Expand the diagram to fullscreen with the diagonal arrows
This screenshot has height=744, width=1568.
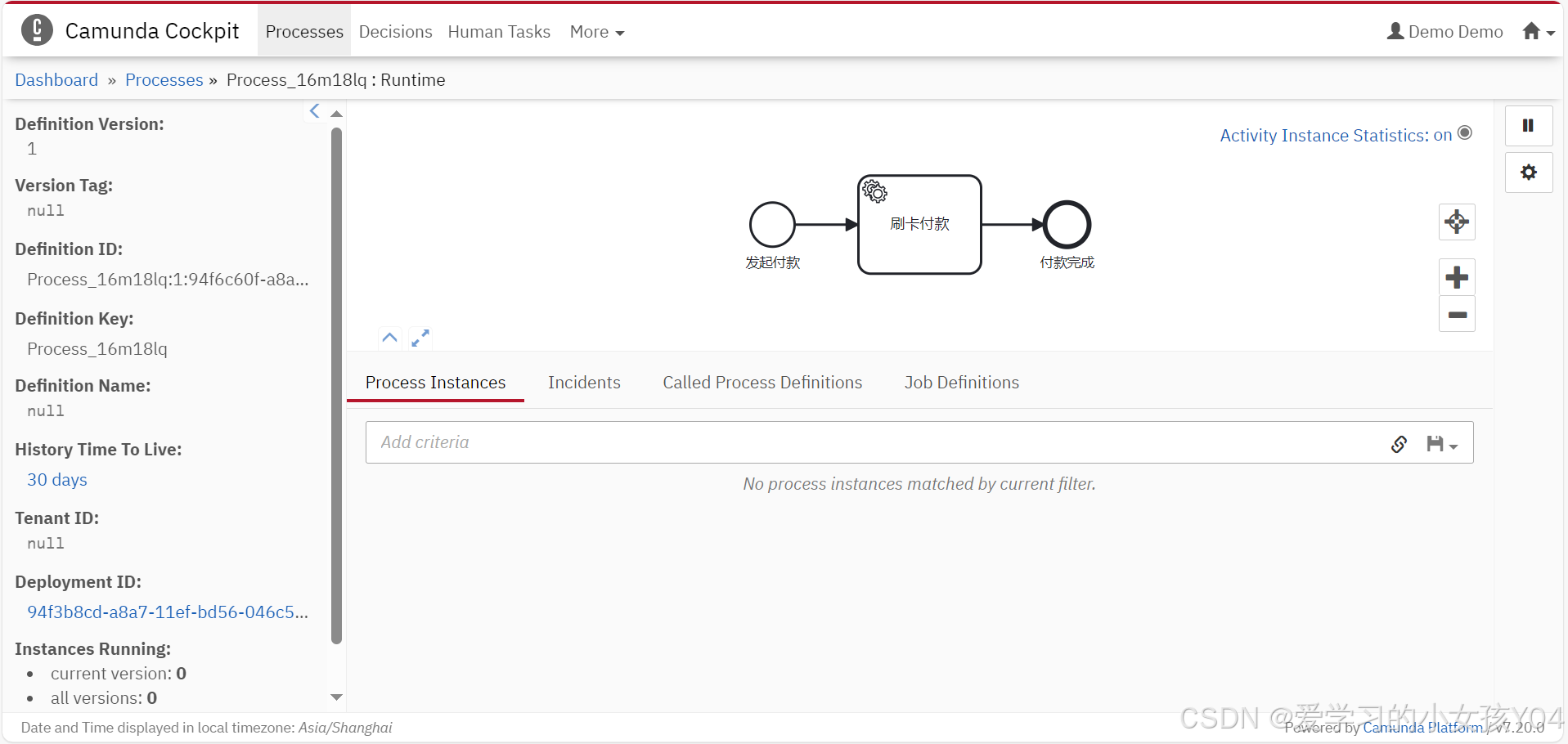(x=420, y=337)
